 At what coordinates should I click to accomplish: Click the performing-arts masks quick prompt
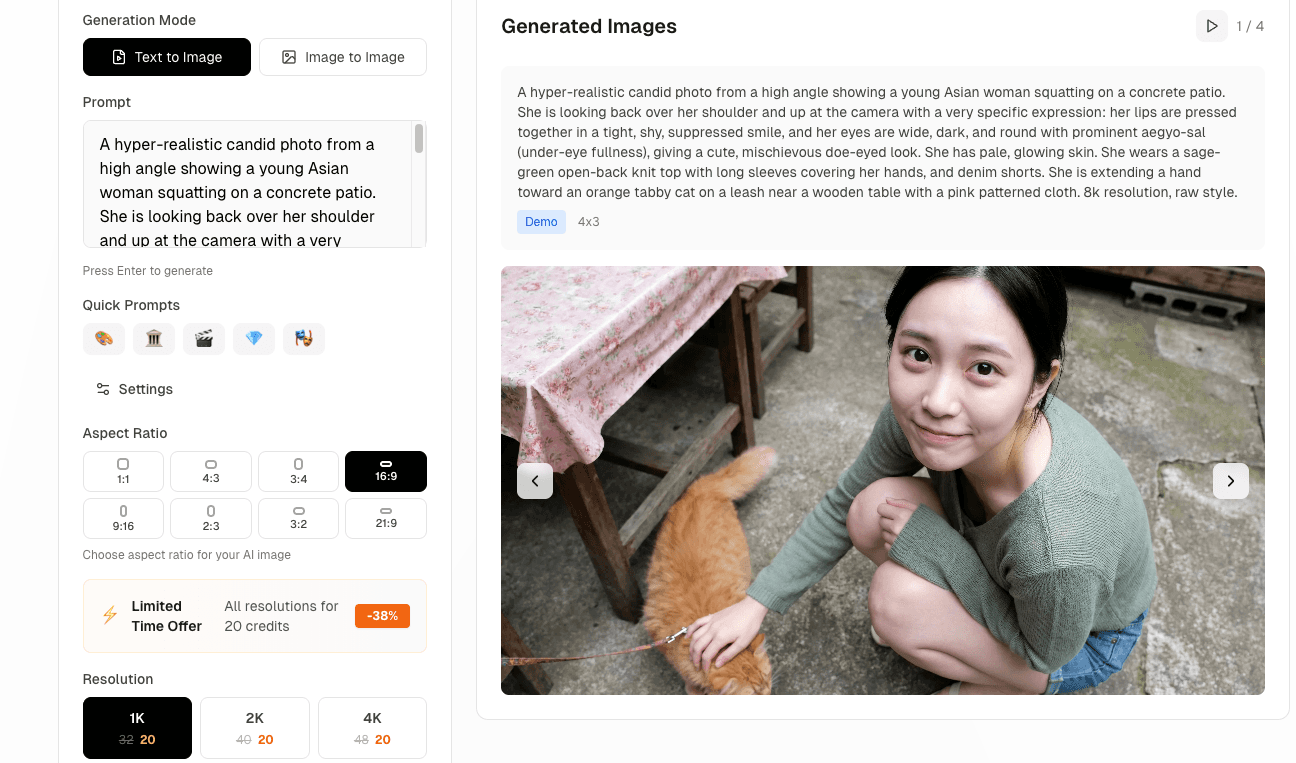point(304,339)
